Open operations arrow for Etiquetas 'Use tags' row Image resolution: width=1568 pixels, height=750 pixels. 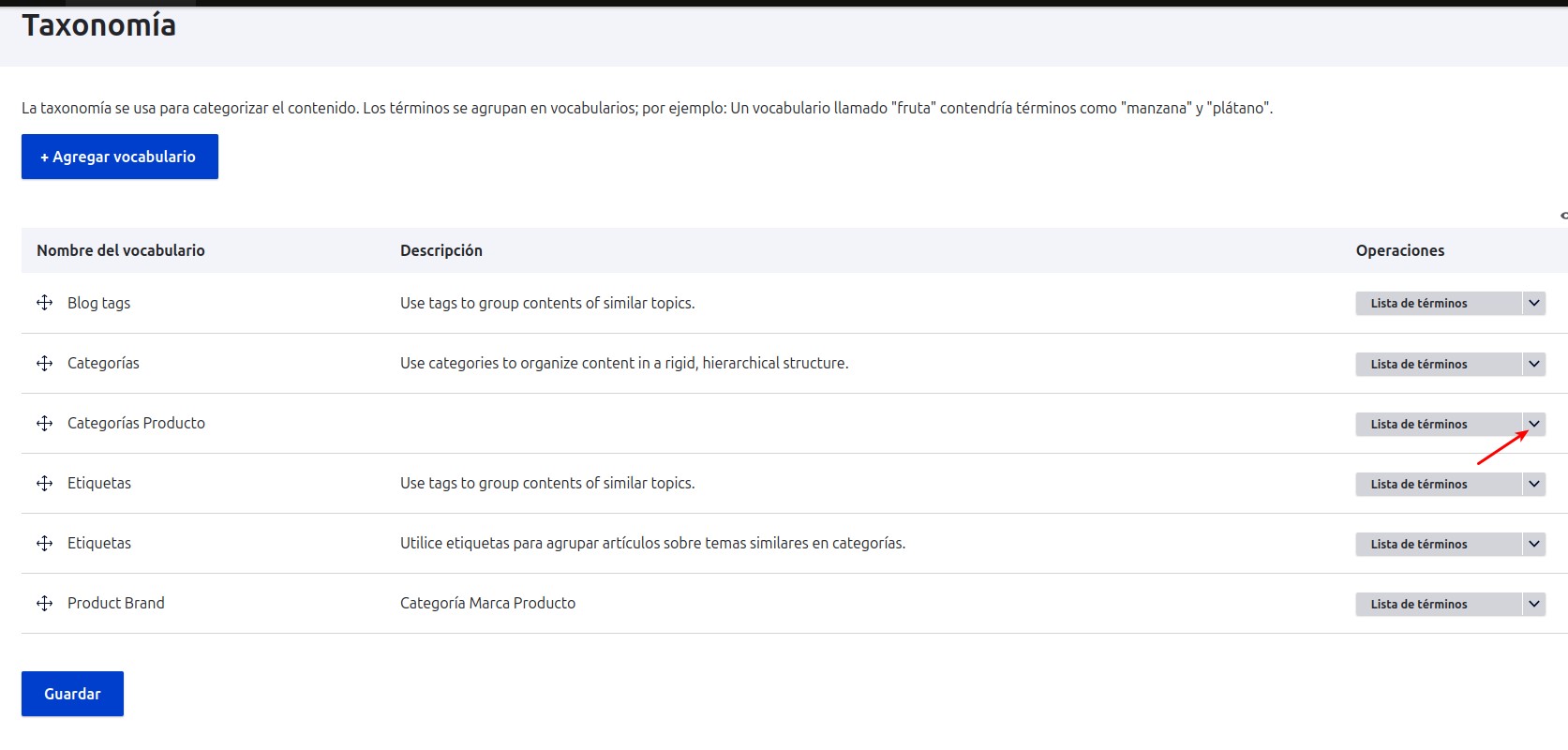tap(1533, 484)
